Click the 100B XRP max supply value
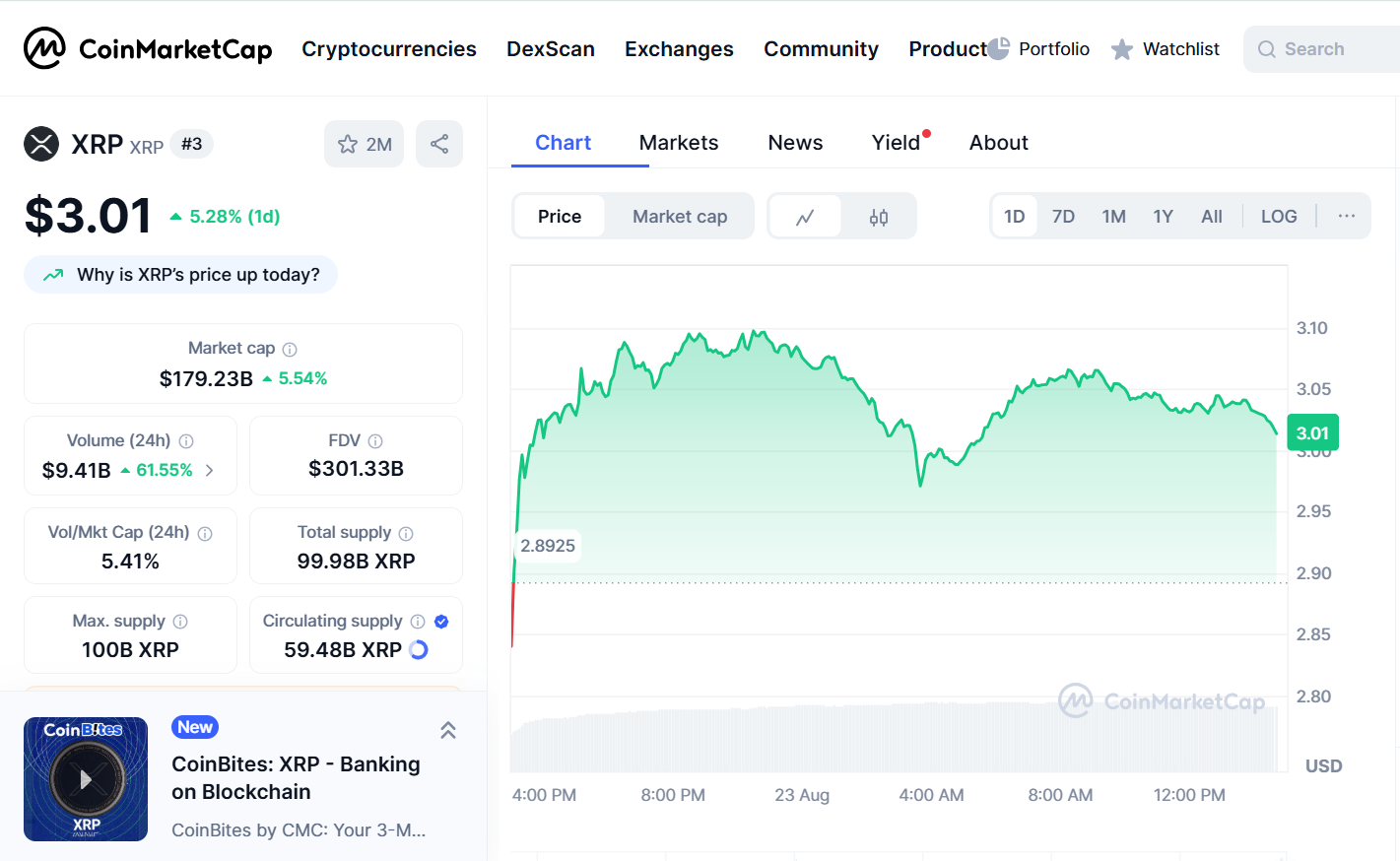 [130, 649]
